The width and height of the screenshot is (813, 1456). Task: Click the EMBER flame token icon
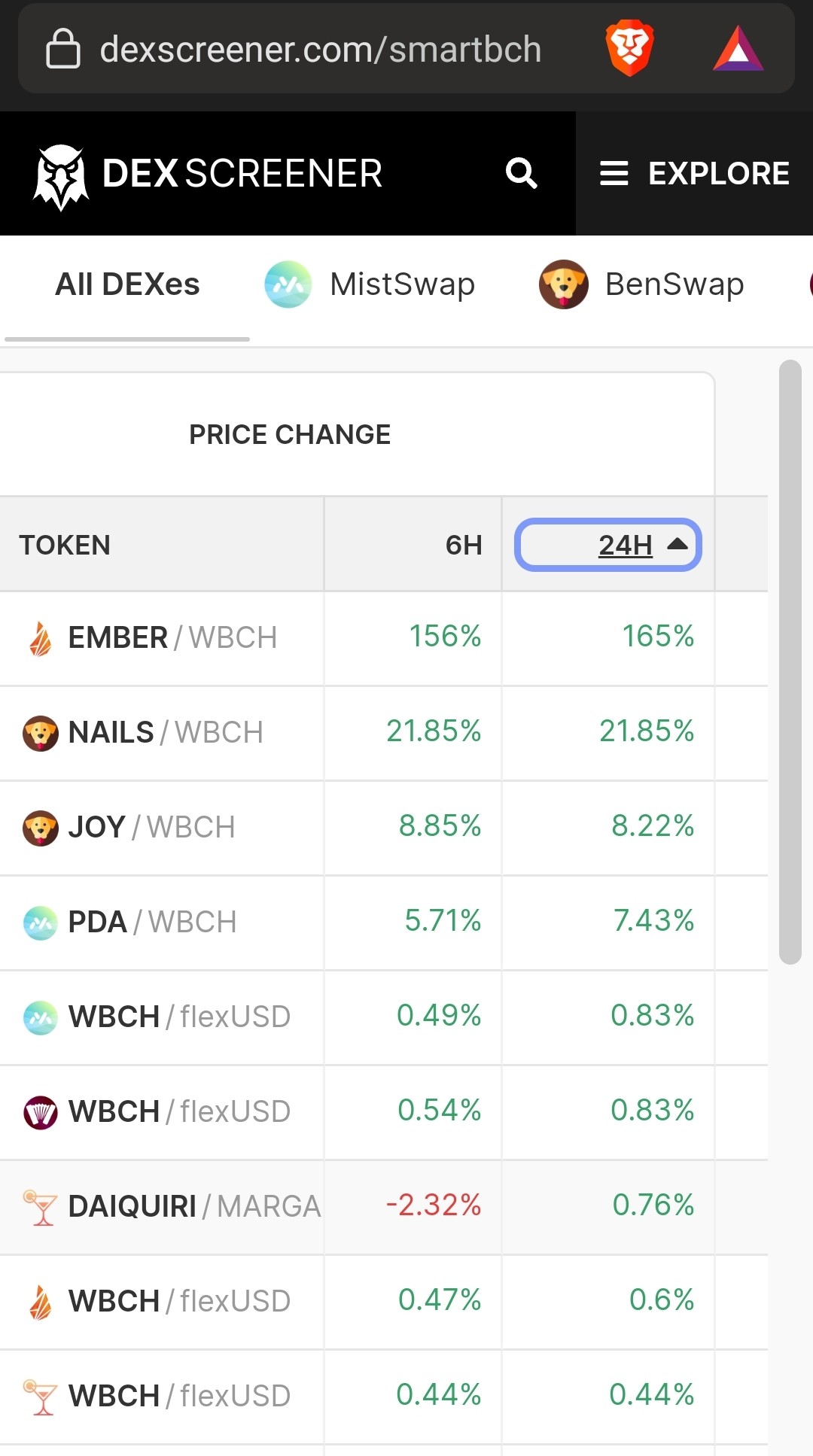point(41,639)
